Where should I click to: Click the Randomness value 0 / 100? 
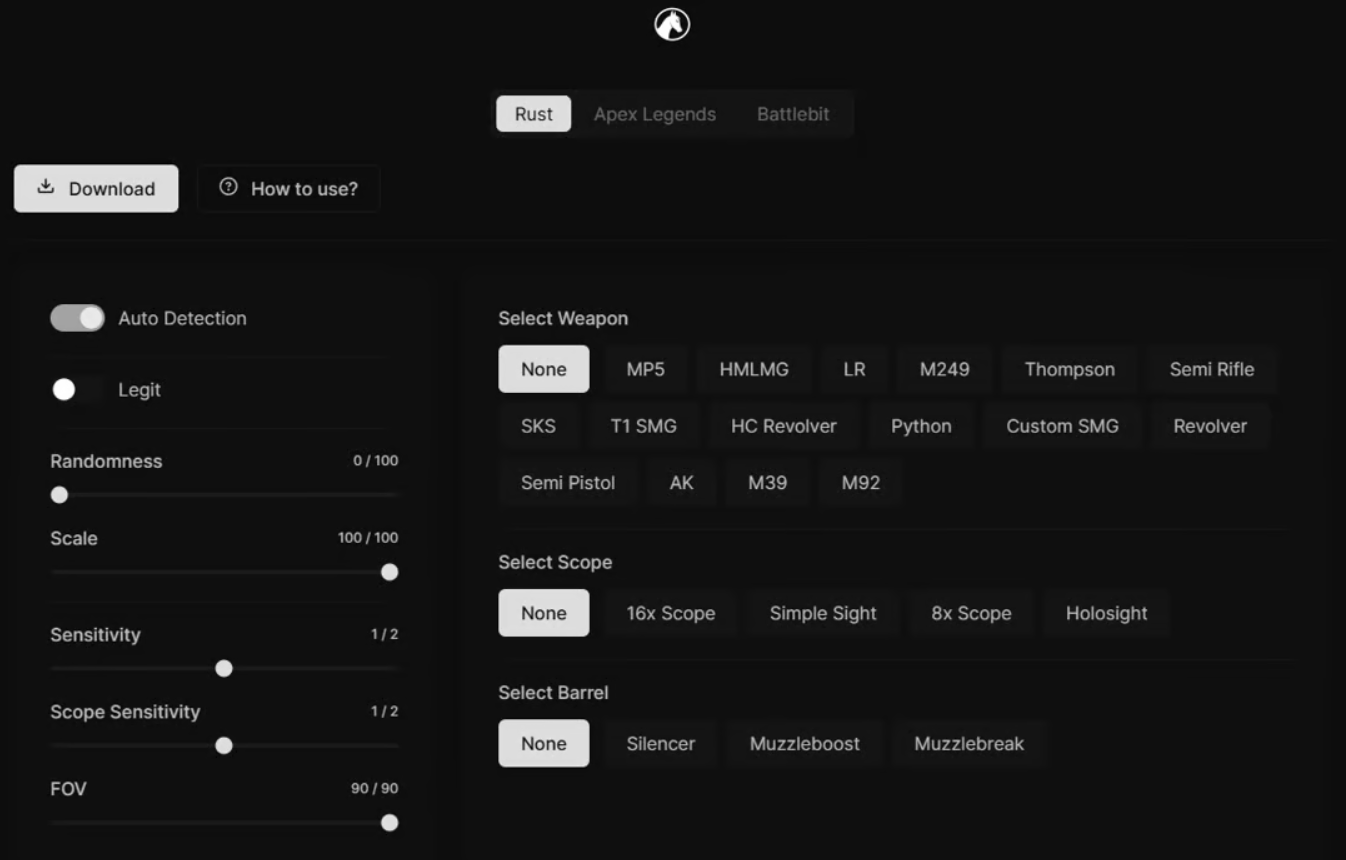376,461
